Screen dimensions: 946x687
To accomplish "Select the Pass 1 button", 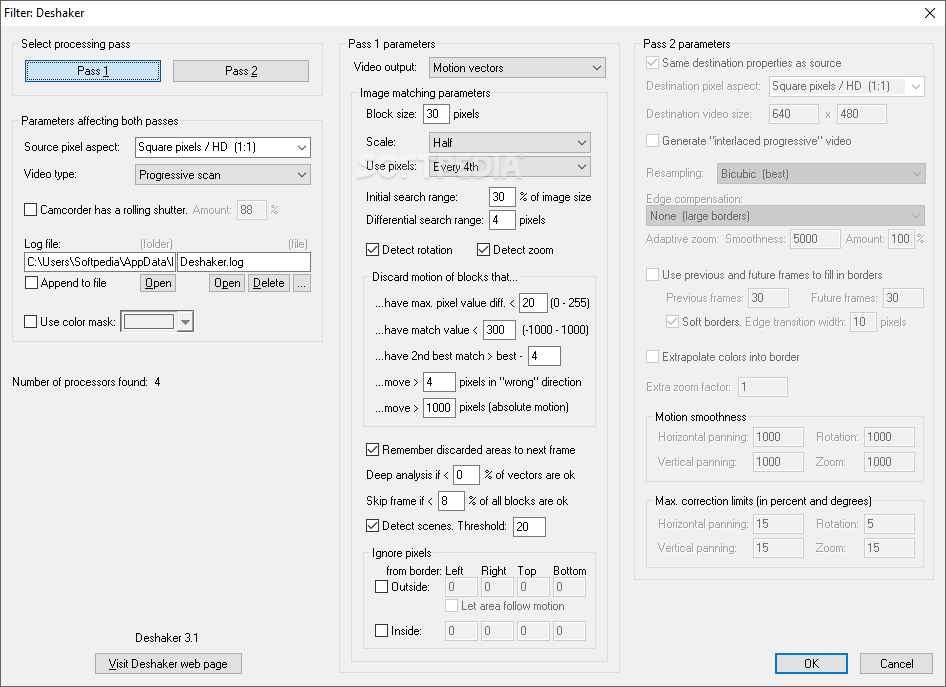I will tap(93, 71).
